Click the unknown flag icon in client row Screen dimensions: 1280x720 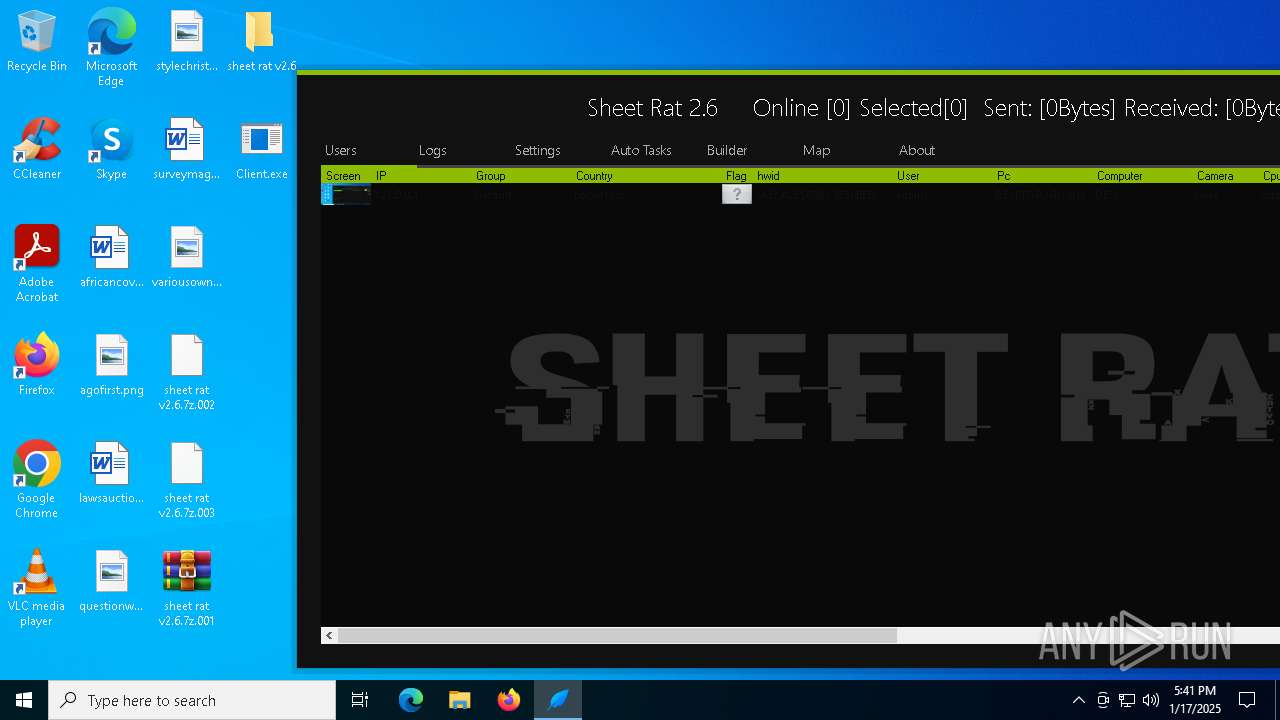coord(737,195)
